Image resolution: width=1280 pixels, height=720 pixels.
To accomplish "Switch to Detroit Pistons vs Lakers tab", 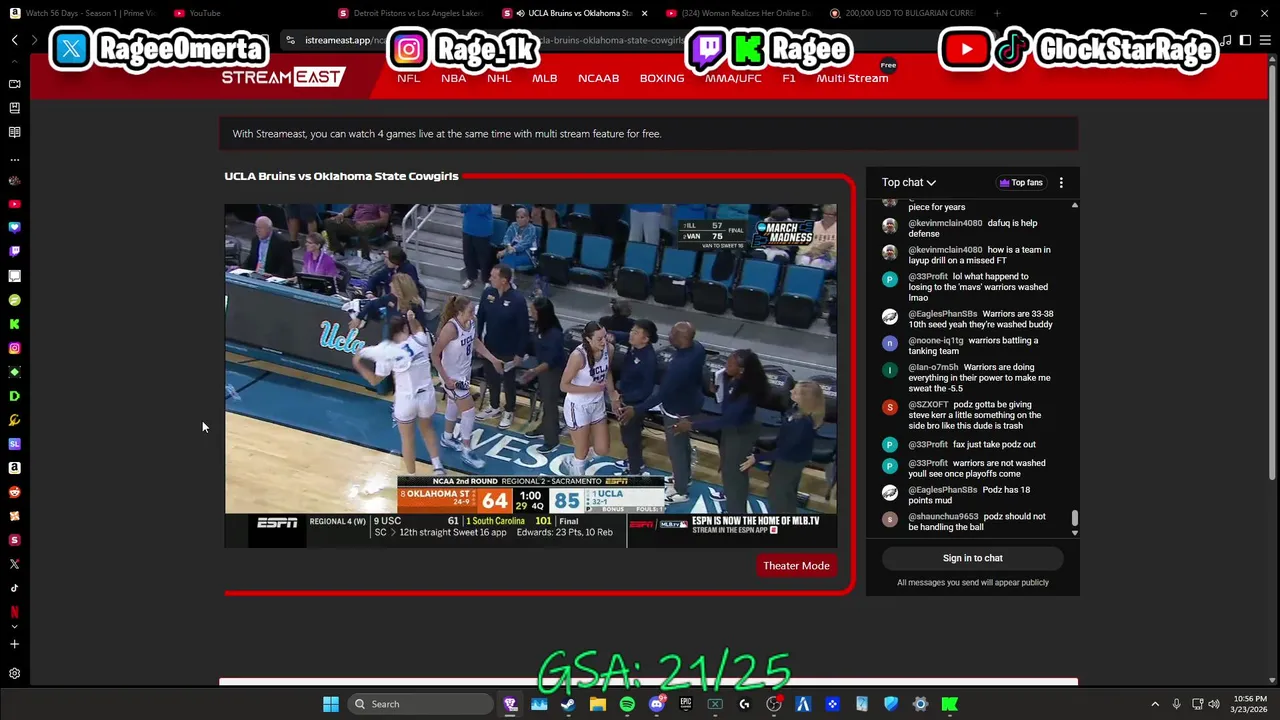I will [x=412, y=13].
